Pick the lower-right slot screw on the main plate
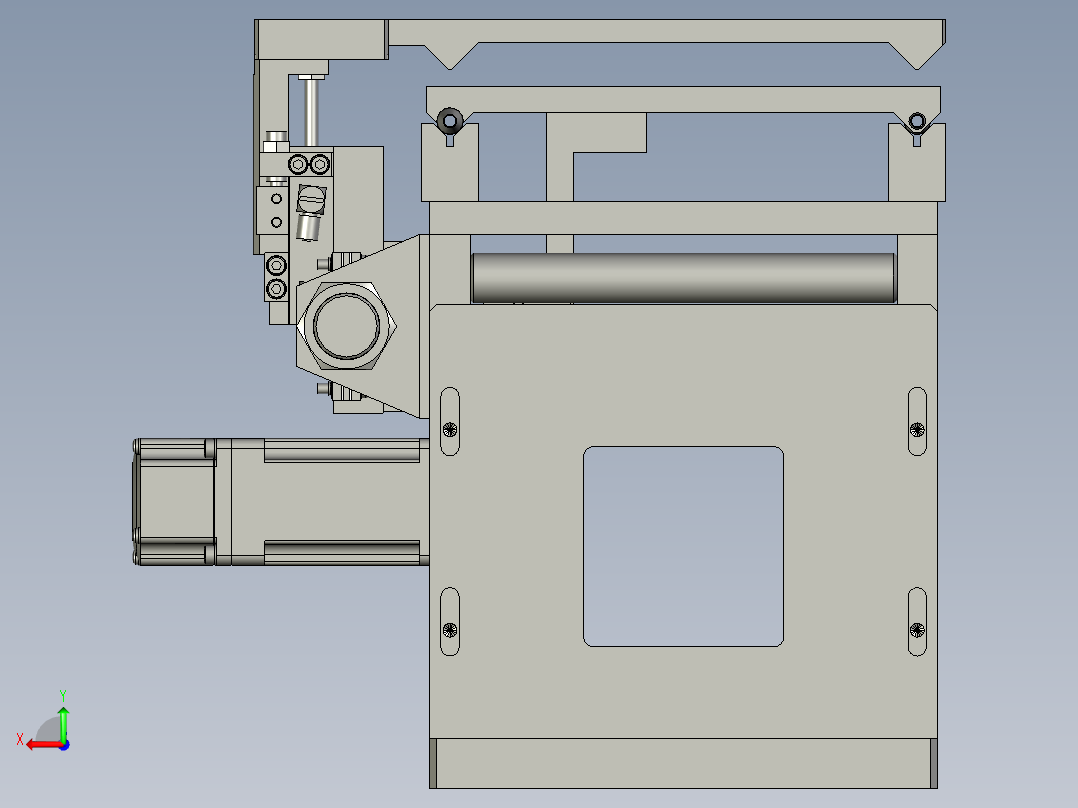The image size is (1078, 808). (x=917, y=629)
